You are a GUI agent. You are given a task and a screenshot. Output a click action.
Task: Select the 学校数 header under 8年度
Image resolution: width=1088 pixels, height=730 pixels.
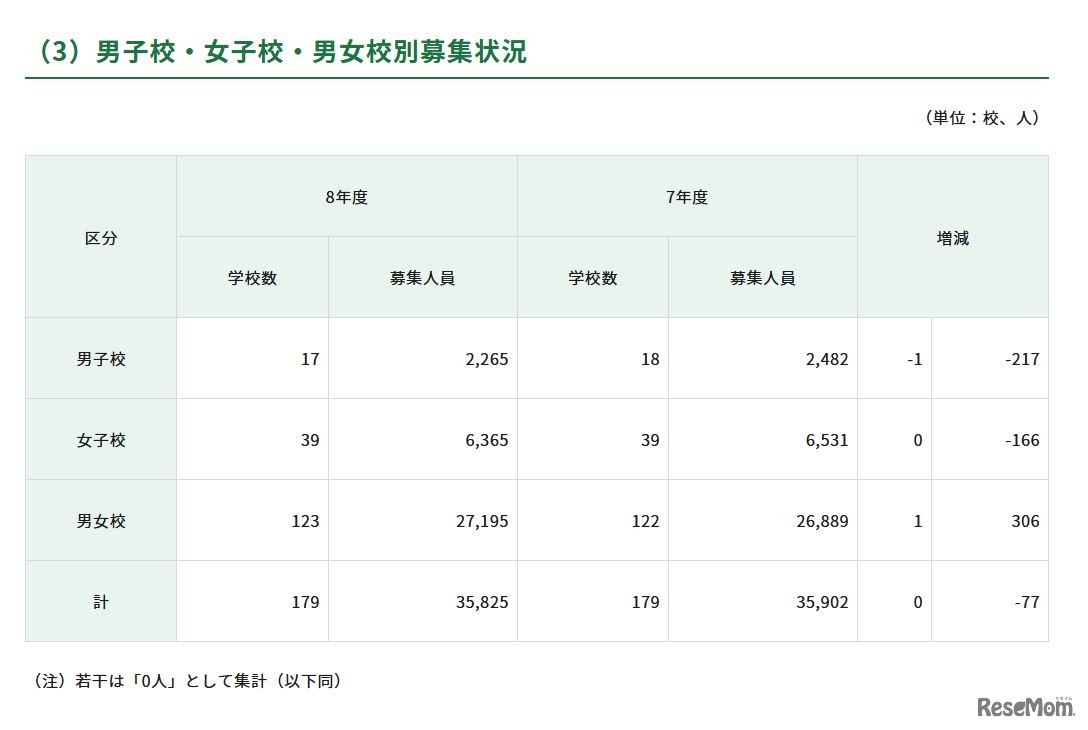(x=251, y=277)
